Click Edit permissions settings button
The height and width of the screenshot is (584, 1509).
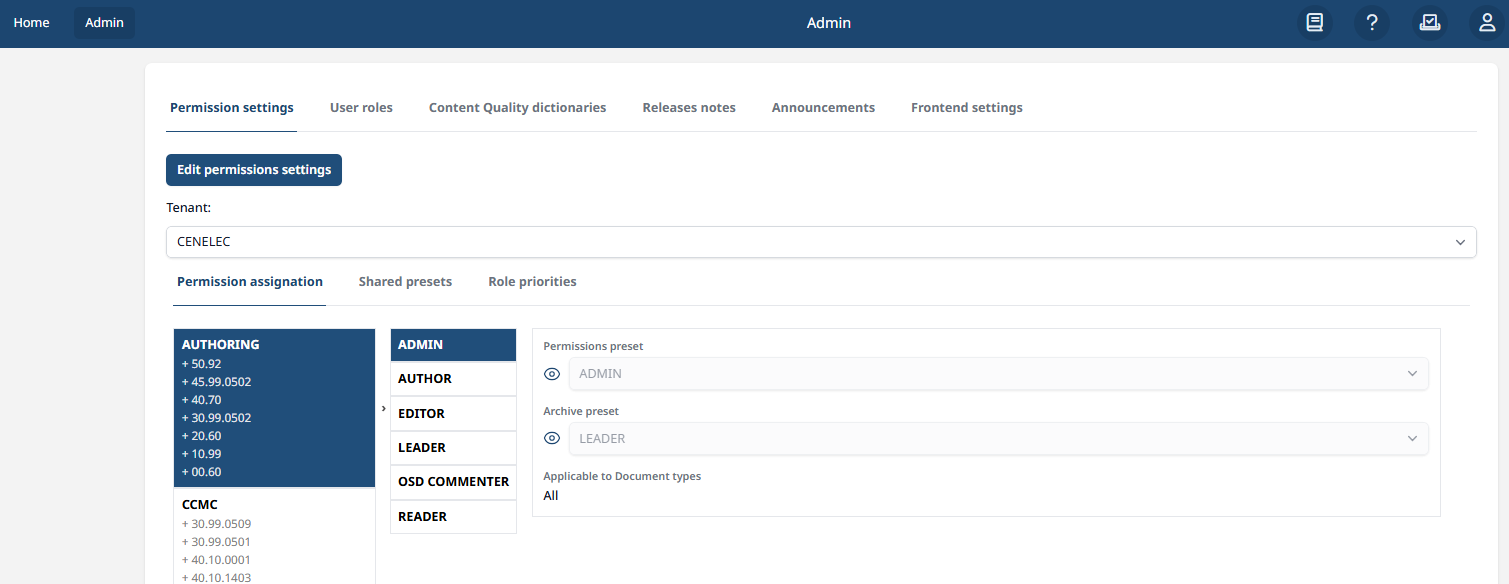pyautogui.click(x=254, y=170)
